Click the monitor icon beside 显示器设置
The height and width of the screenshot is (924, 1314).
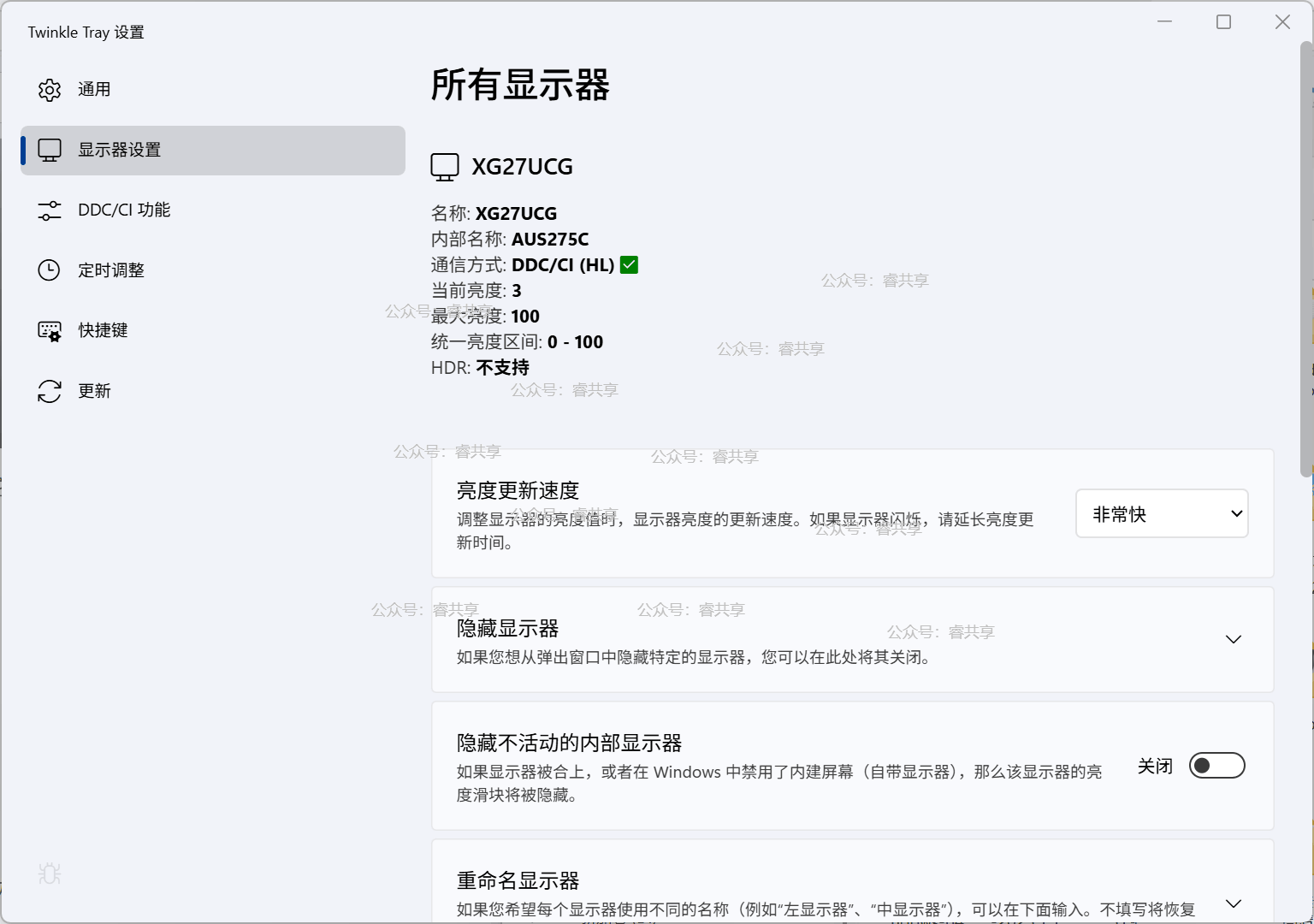(50, 151)
